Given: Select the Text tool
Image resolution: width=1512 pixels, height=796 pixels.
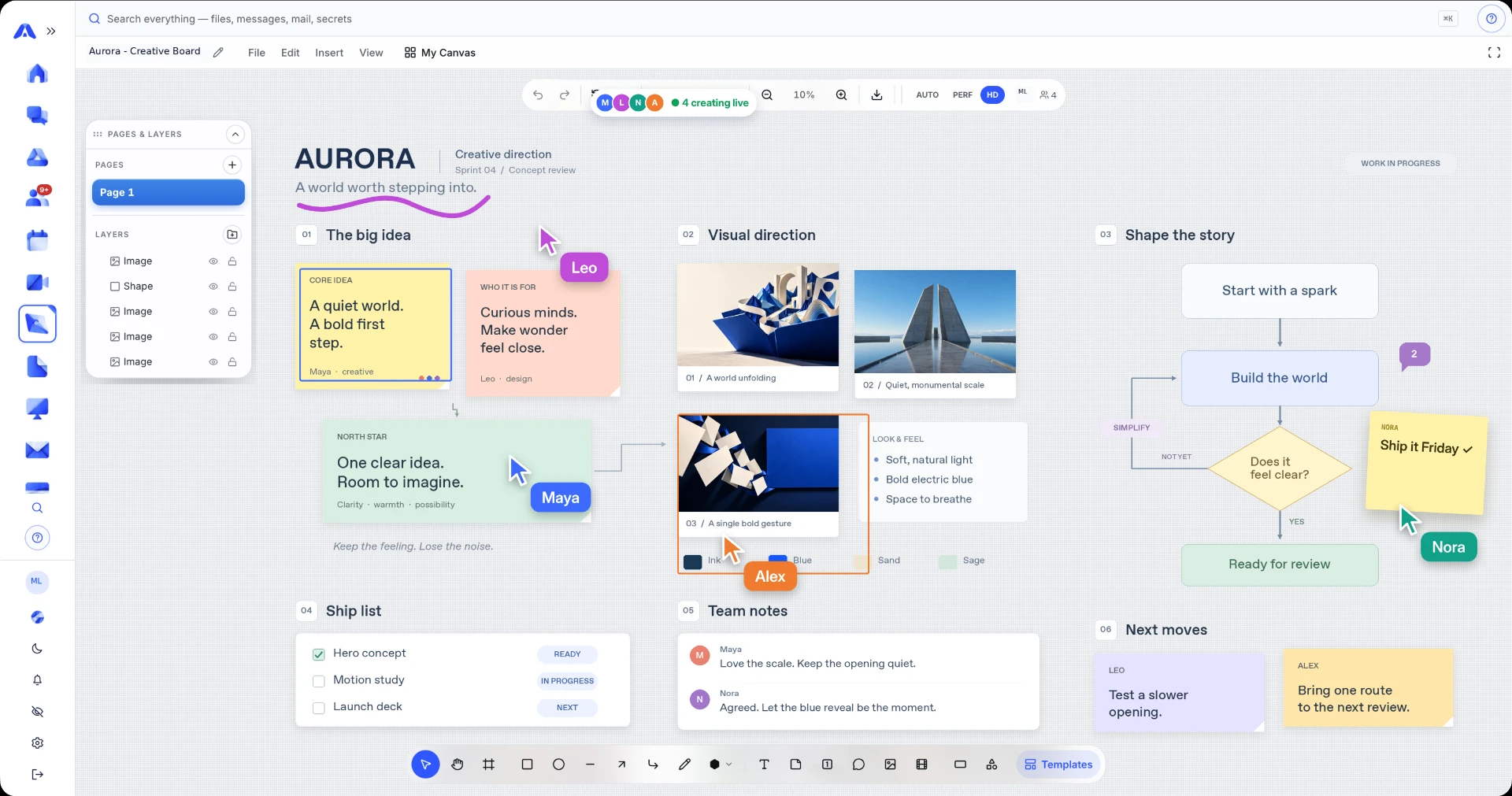Looking at the screenshot, I should [764, 765].
